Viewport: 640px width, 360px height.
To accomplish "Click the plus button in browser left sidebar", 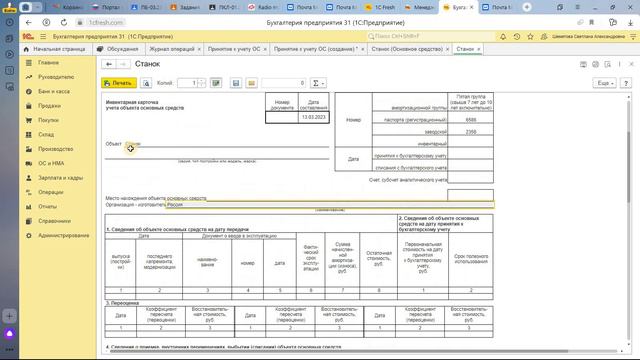I will coord(9,316).
